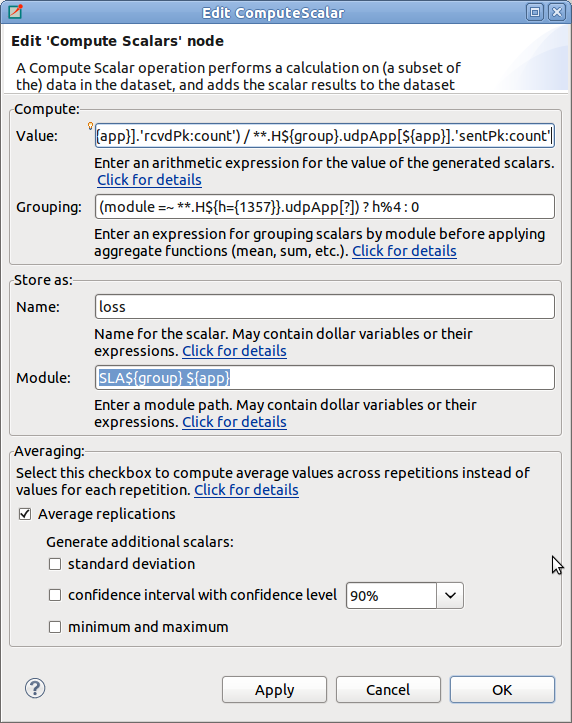This screenshot has height=723, width=572.
Task: Click the Name field containing loss
Action: (x=324, y=307)
